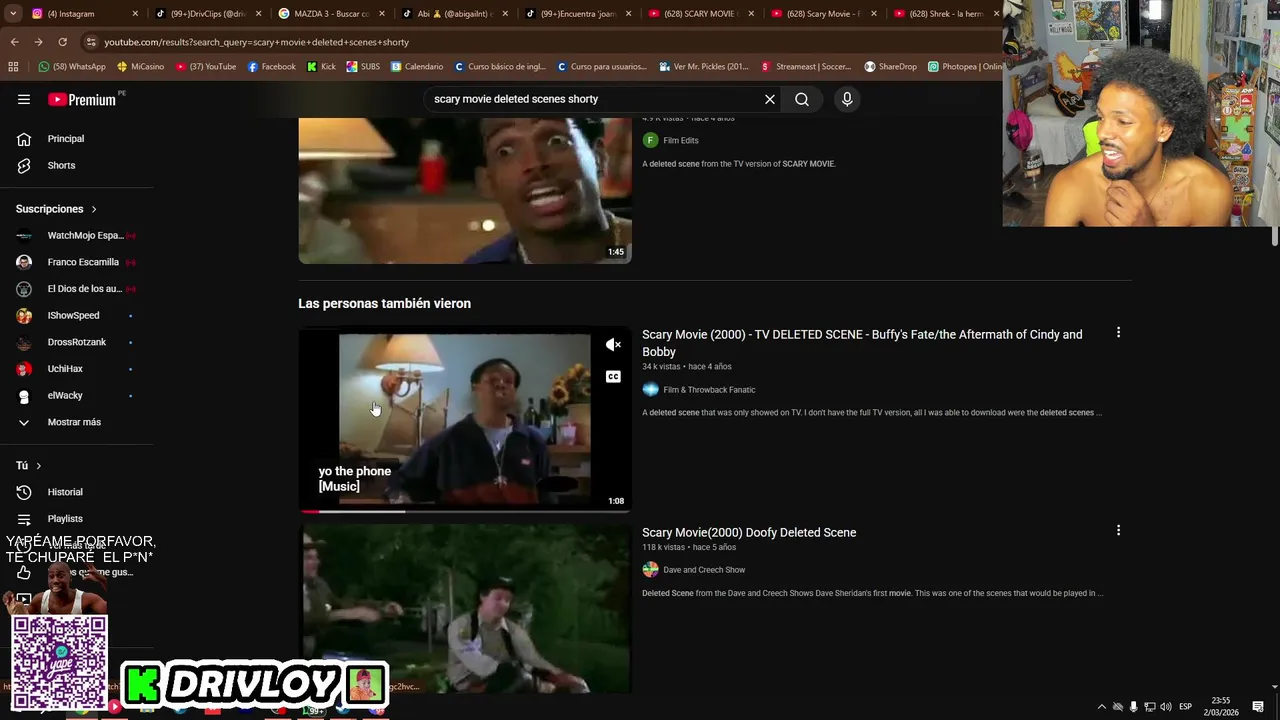Click the Doofy Deleted Scene thumbnail
Screen dimensions: 1280x720
pos(465,608)
